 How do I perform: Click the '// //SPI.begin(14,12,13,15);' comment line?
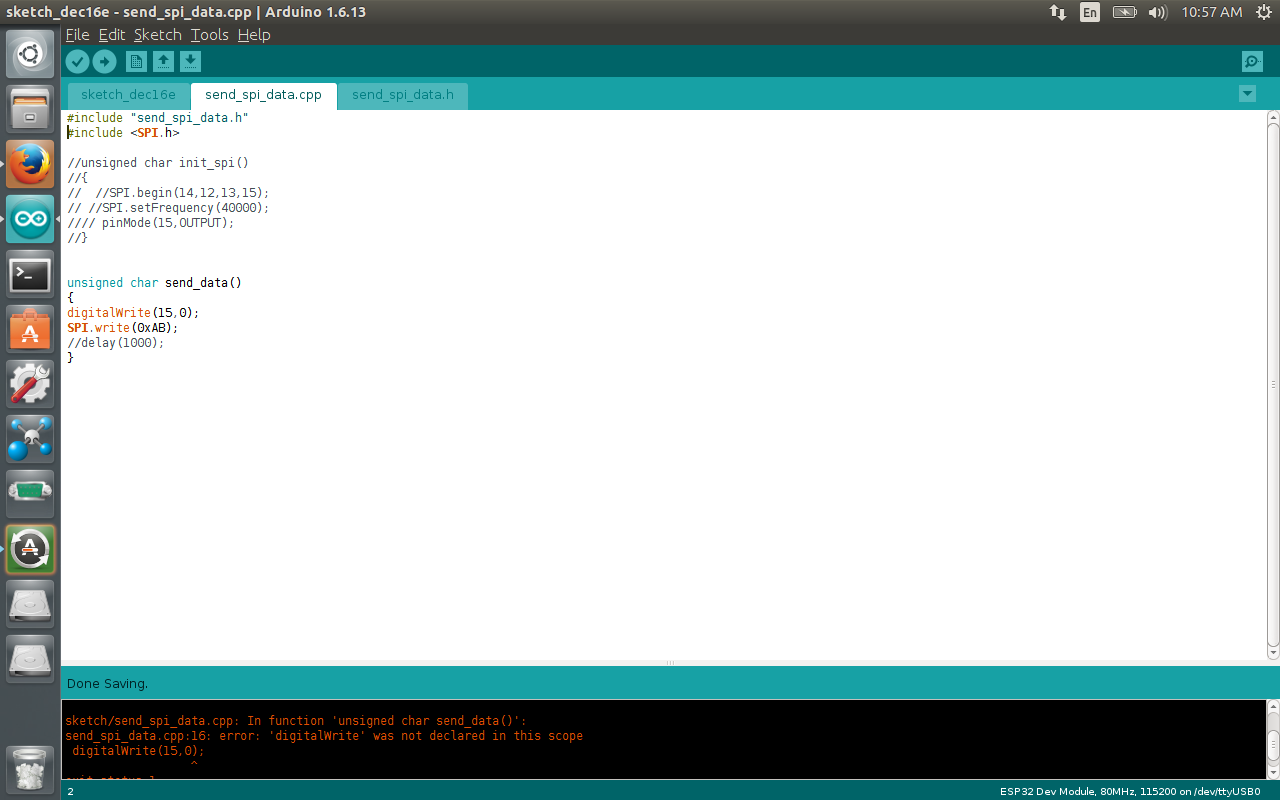168,192
